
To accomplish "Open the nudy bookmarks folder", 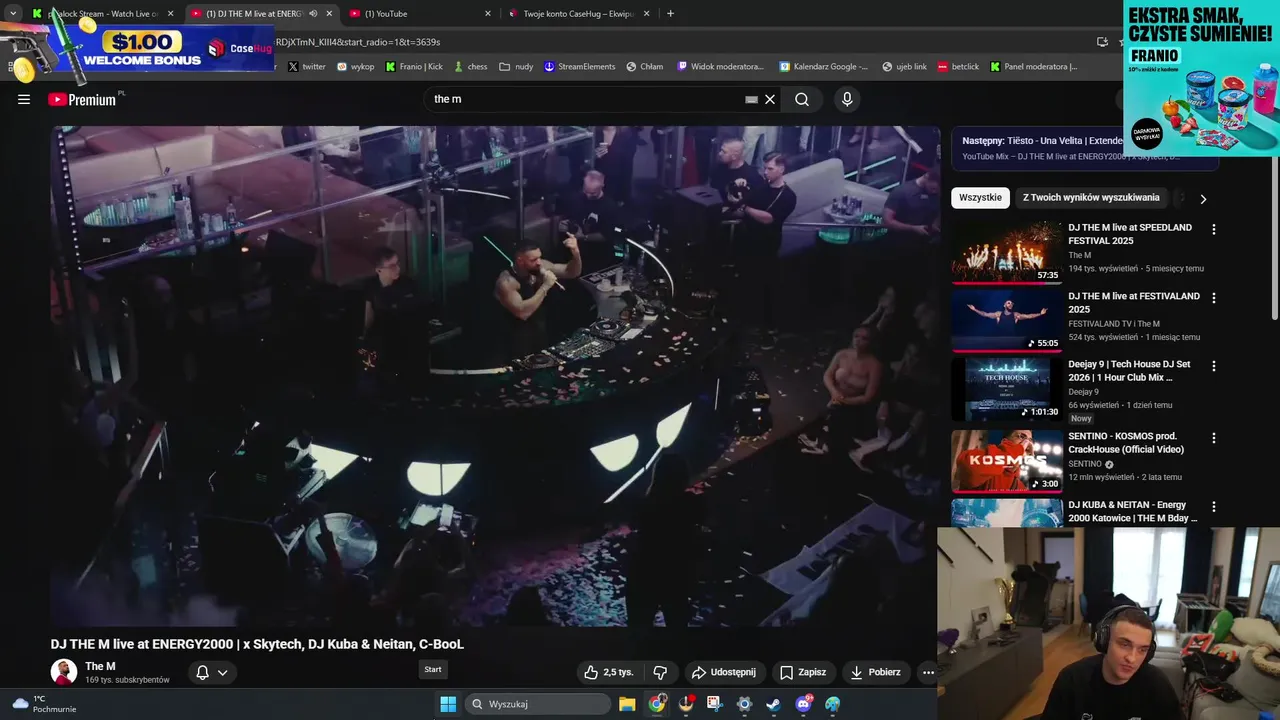I will point(516,67).
